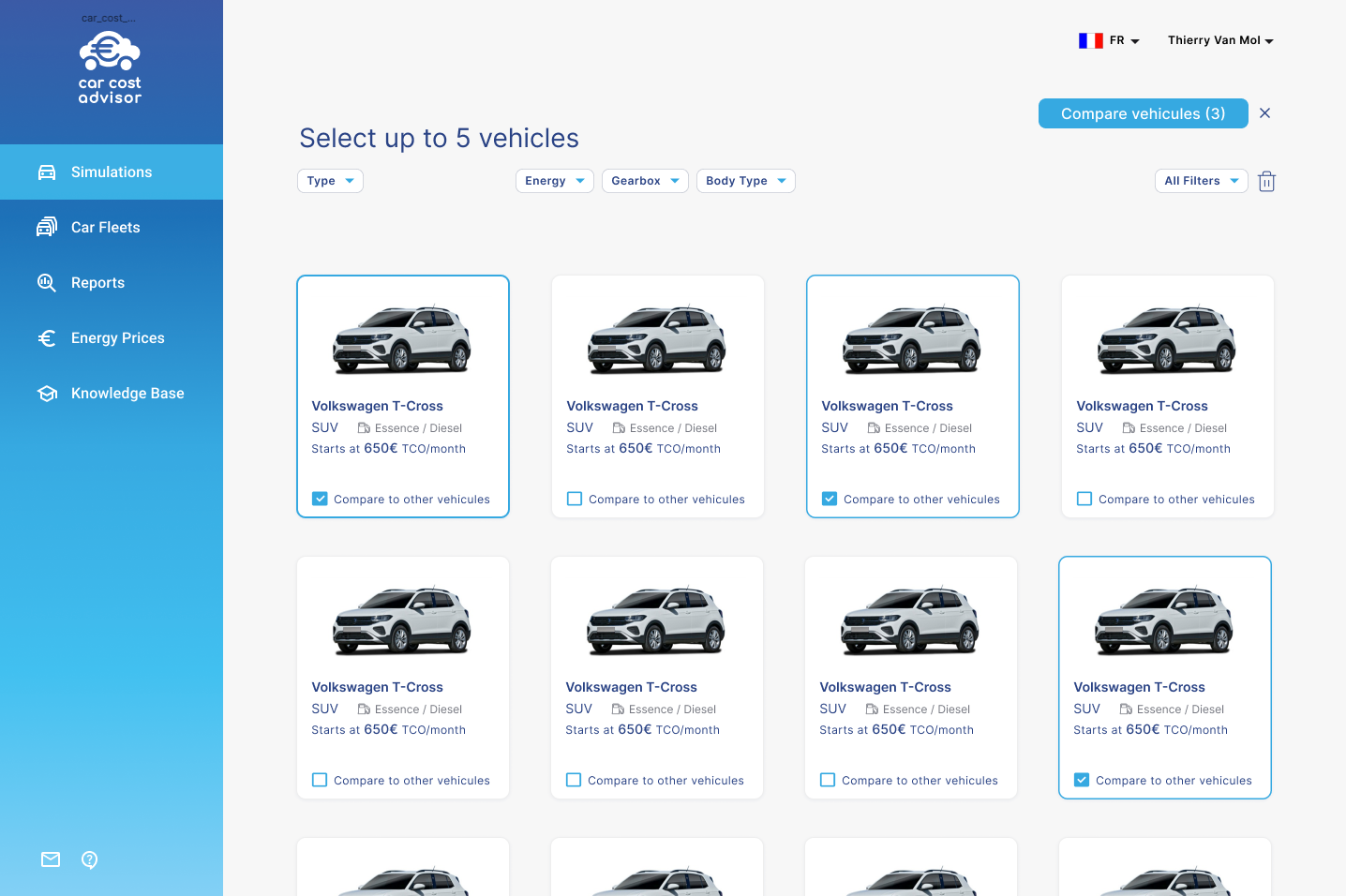Image resolution: width=1346 pixels, height=896 pixels.
Task: Uncheck compare box on third top-row card
Action: 830,499
